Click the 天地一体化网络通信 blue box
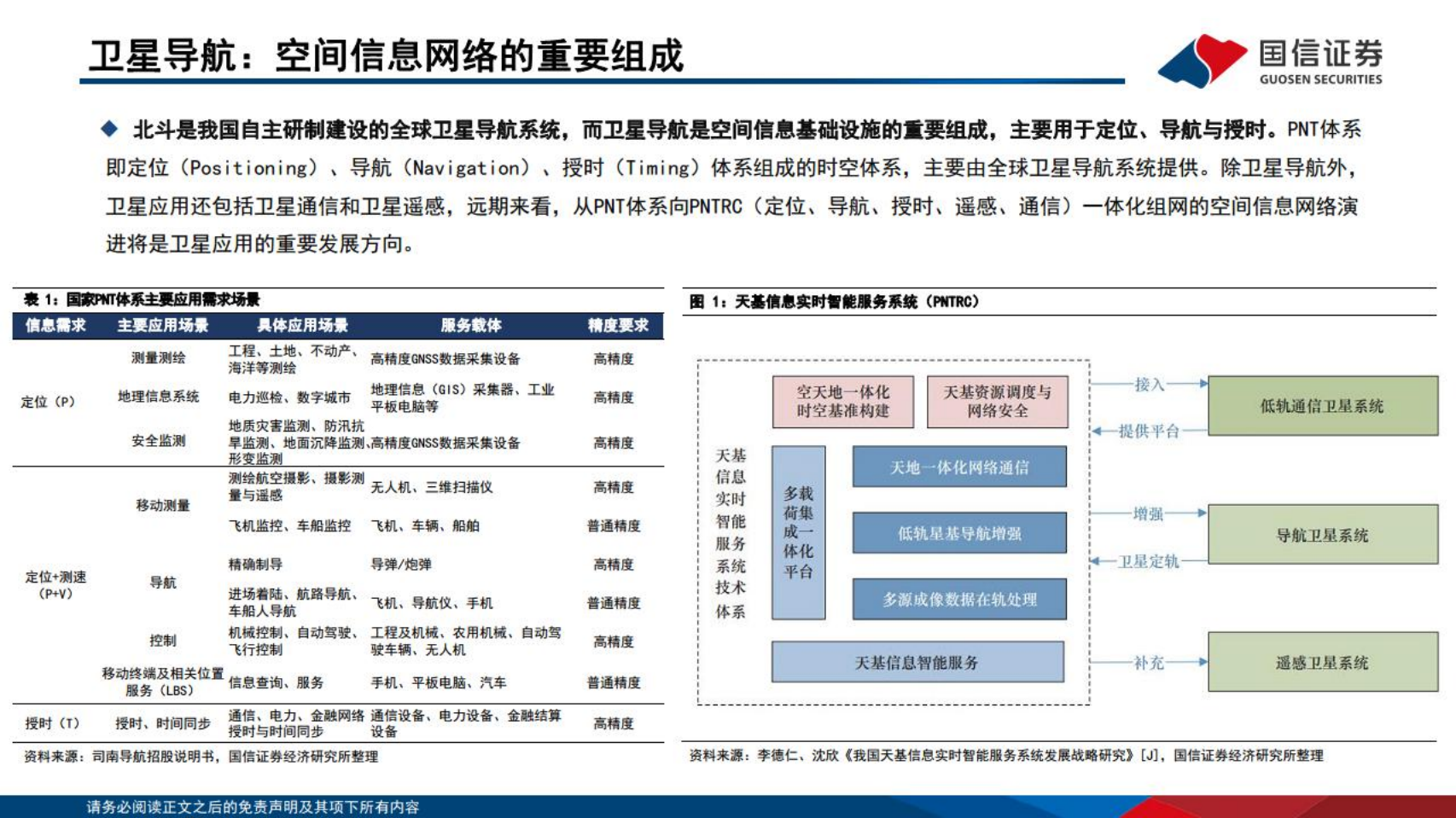This screenshot has height=818, width=1456. click(959, 467)
